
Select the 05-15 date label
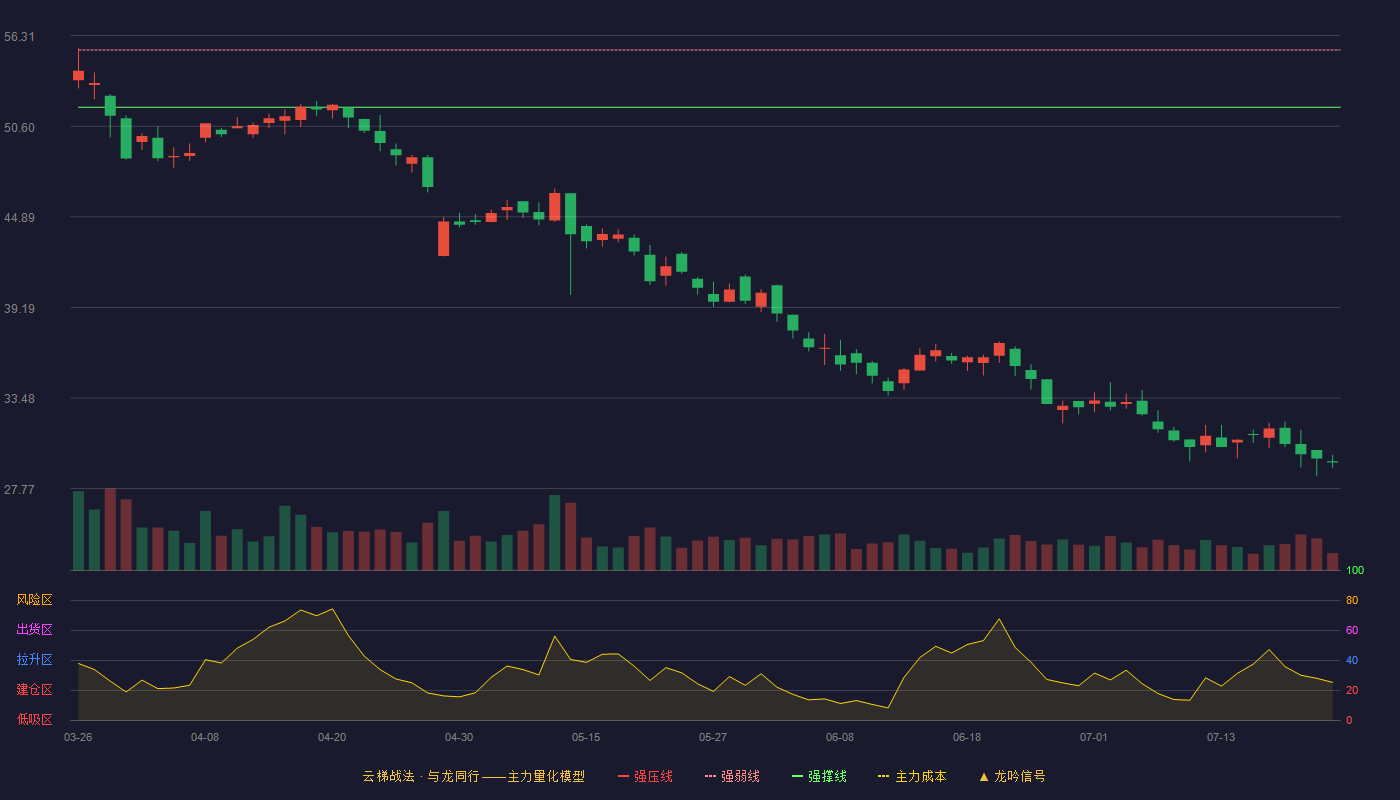(586, 737)
